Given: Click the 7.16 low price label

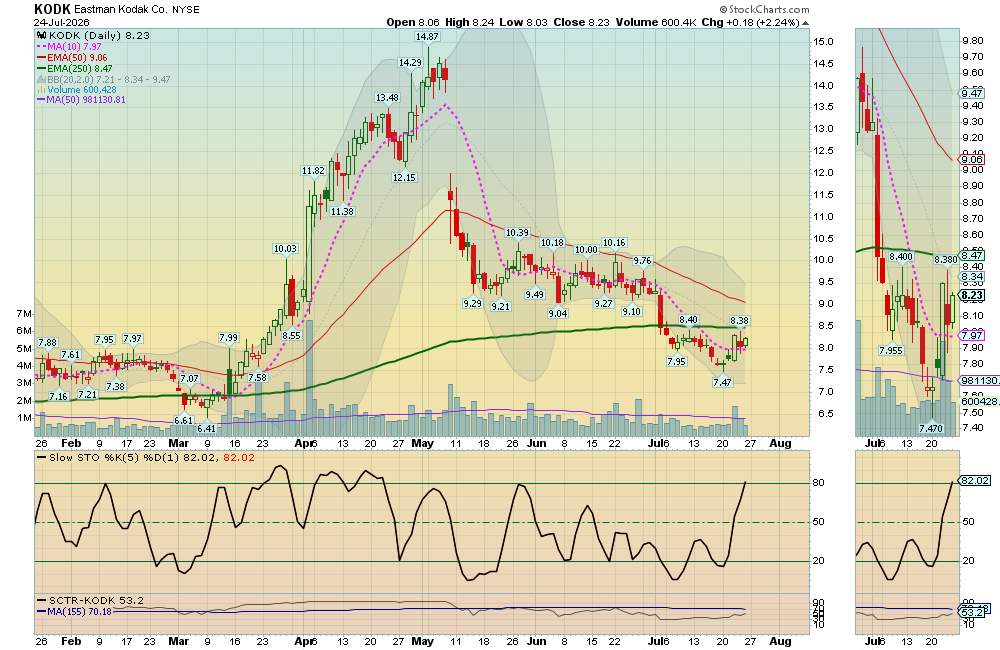Looking at the screenshot, I should (58, 396).
